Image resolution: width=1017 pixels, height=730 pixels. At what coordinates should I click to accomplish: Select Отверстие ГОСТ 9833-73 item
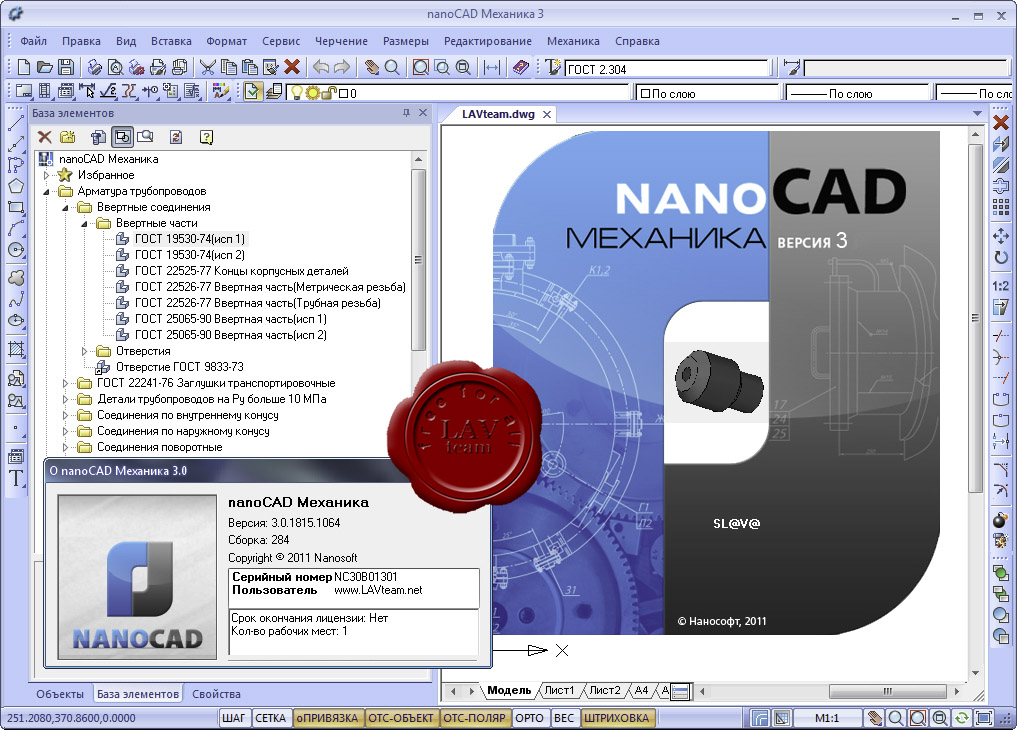point(180,367)
